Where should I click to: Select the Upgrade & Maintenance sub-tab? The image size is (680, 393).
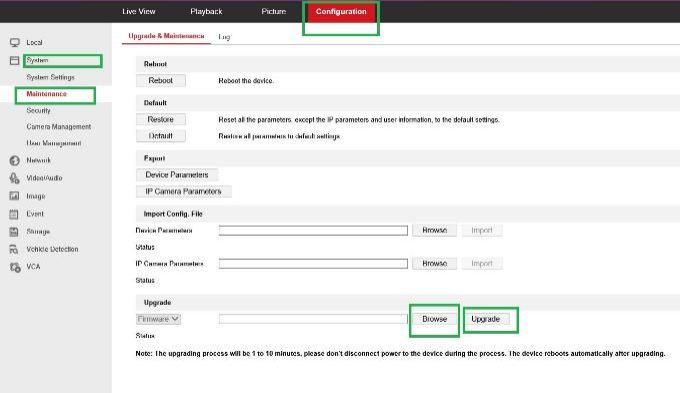166,36
